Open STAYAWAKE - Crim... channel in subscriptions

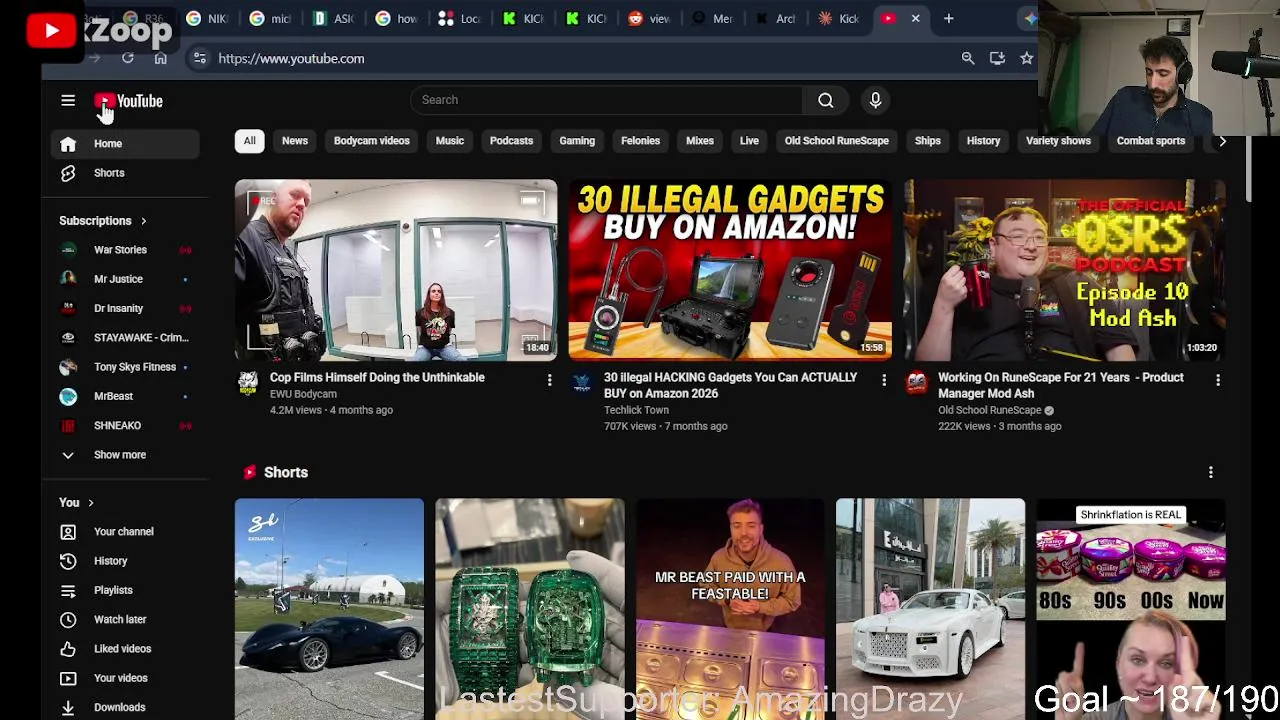[x=125, y=338]
